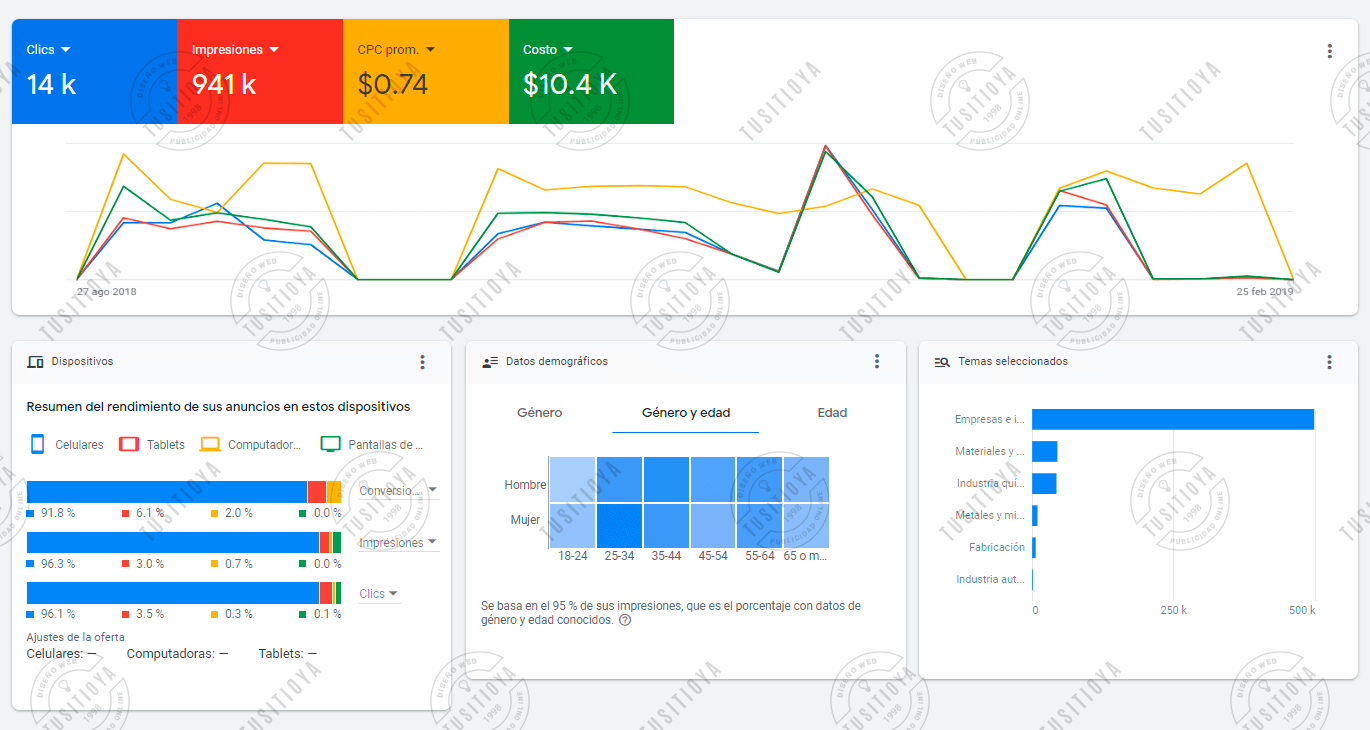Click the Celulares phone icon in legend
The image size is (1370, 730).
pos(38,444)
